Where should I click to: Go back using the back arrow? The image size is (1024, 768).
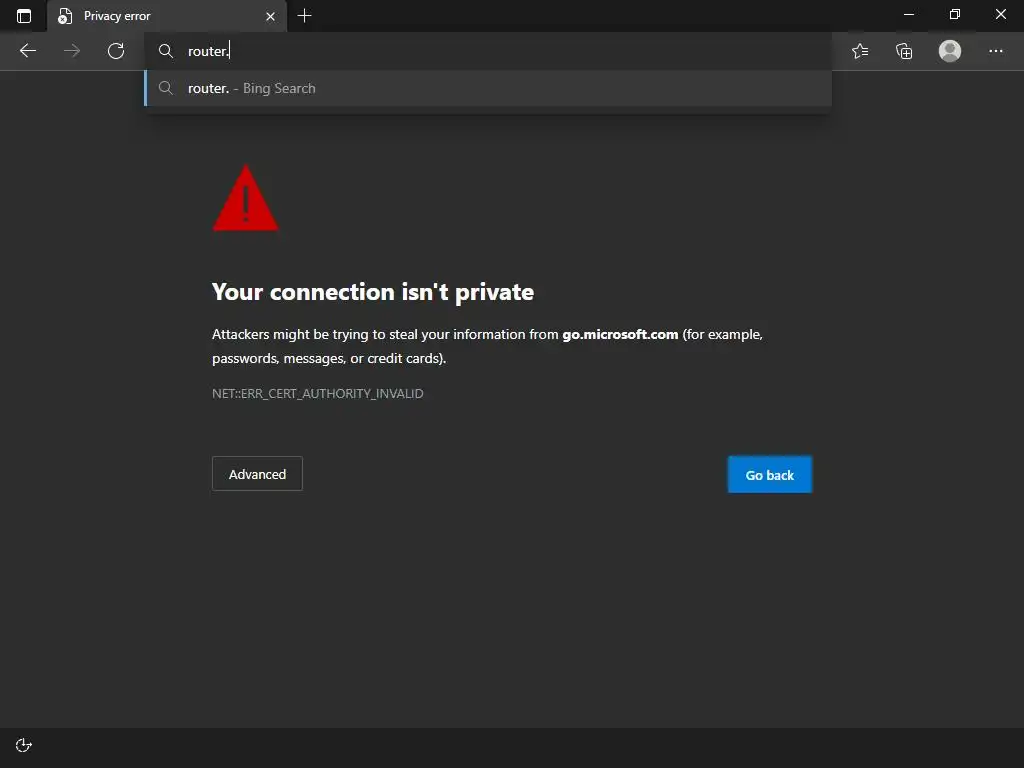[27, 51]
